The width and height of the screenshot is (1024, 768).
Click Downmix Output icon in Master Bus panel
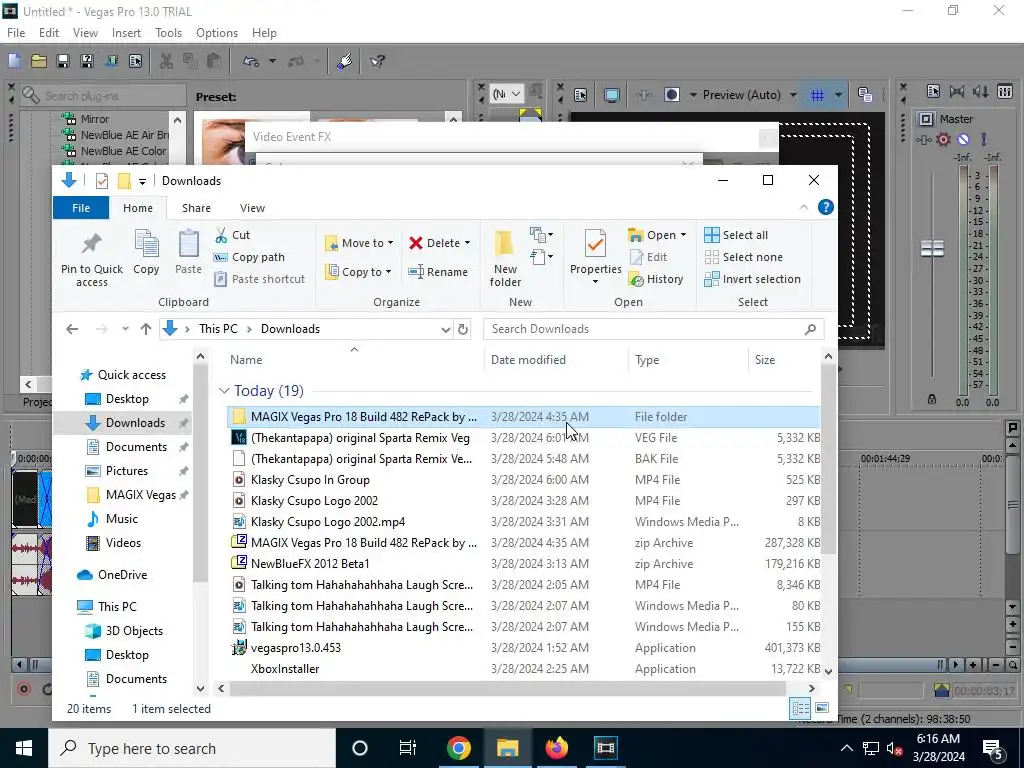(957, 91)
